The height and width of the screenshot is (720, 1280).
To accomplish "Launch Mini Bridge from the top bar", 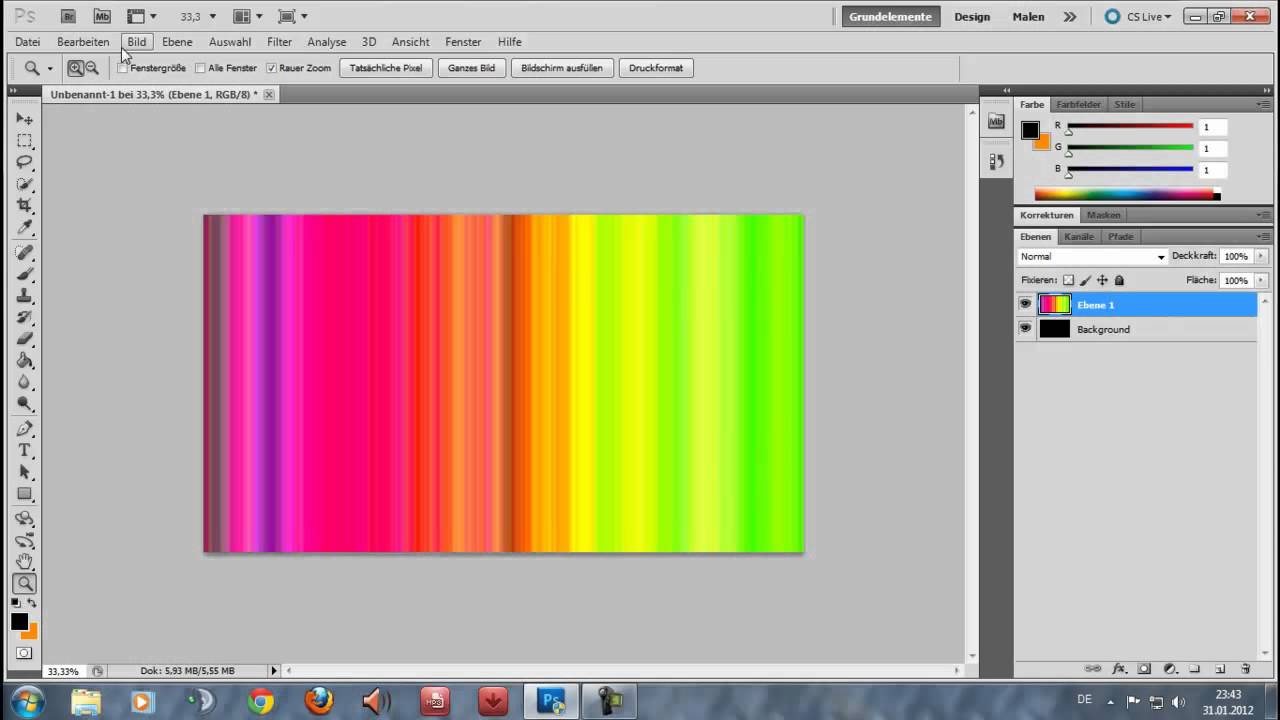I will tap(102, 16).
